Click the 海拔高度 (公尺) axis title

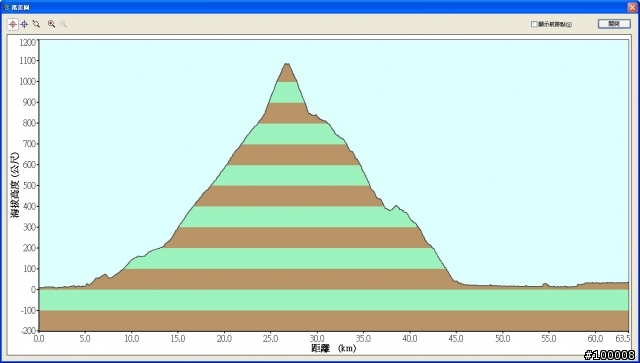[x=15, y=185]
